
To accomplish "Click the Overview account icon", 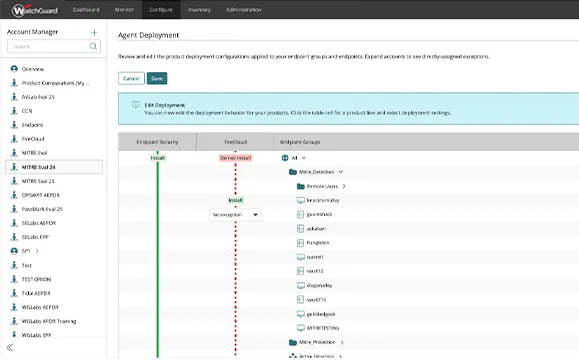I will coord(14,69).
